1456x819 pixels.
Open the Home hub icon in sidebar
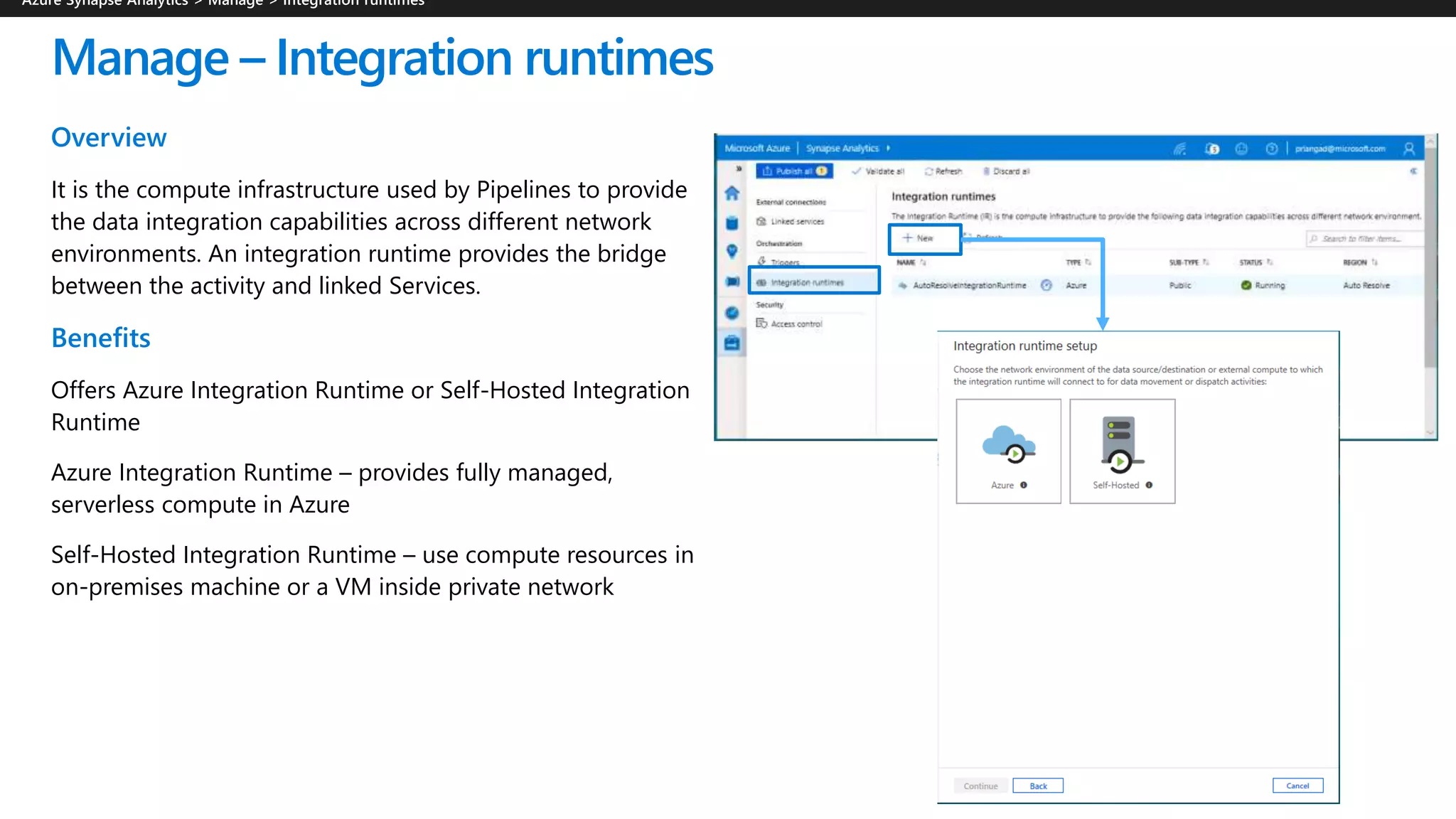pos(732,193)
